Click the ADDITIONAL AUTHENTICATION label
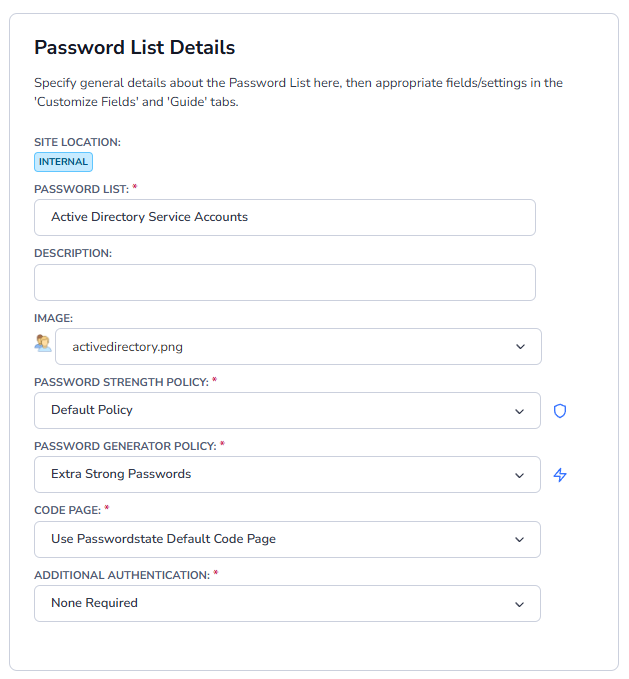 (x=121, y=575)
